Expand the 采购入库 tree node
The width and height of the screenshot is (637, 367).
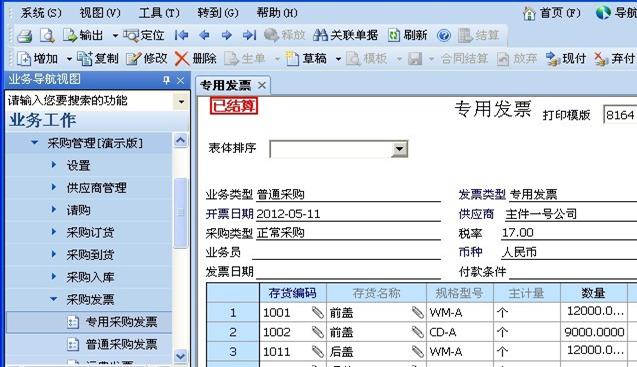coord(54,276)
